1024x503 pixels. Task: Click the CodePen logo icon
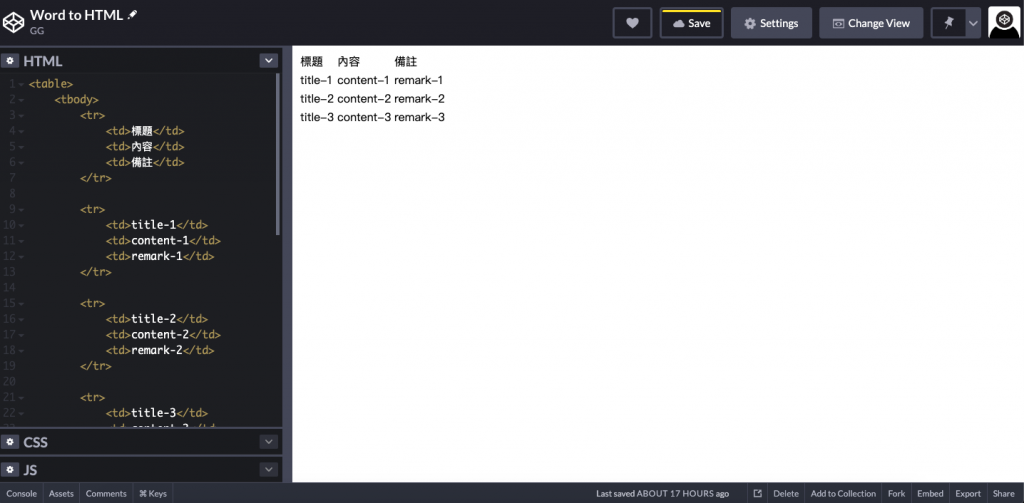[13, 22]
